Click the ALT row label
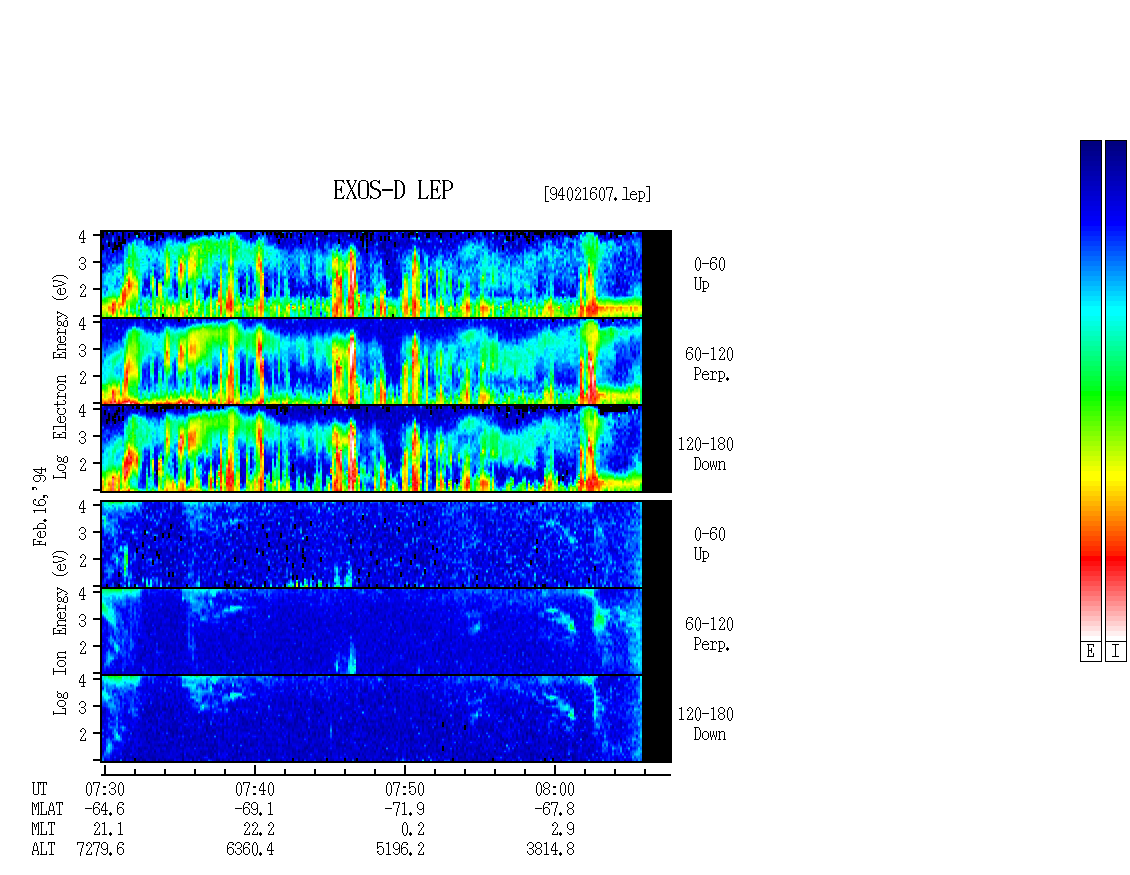Screen dimensions: 1130x875 click(x=43, y=850)
